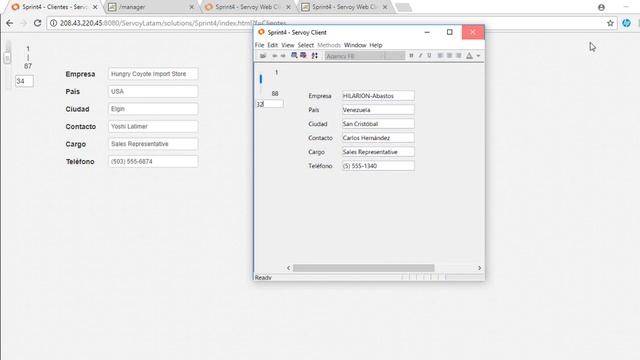Click the Servoy Client record slider
640x360 pixels.
[x=261, y=79]
